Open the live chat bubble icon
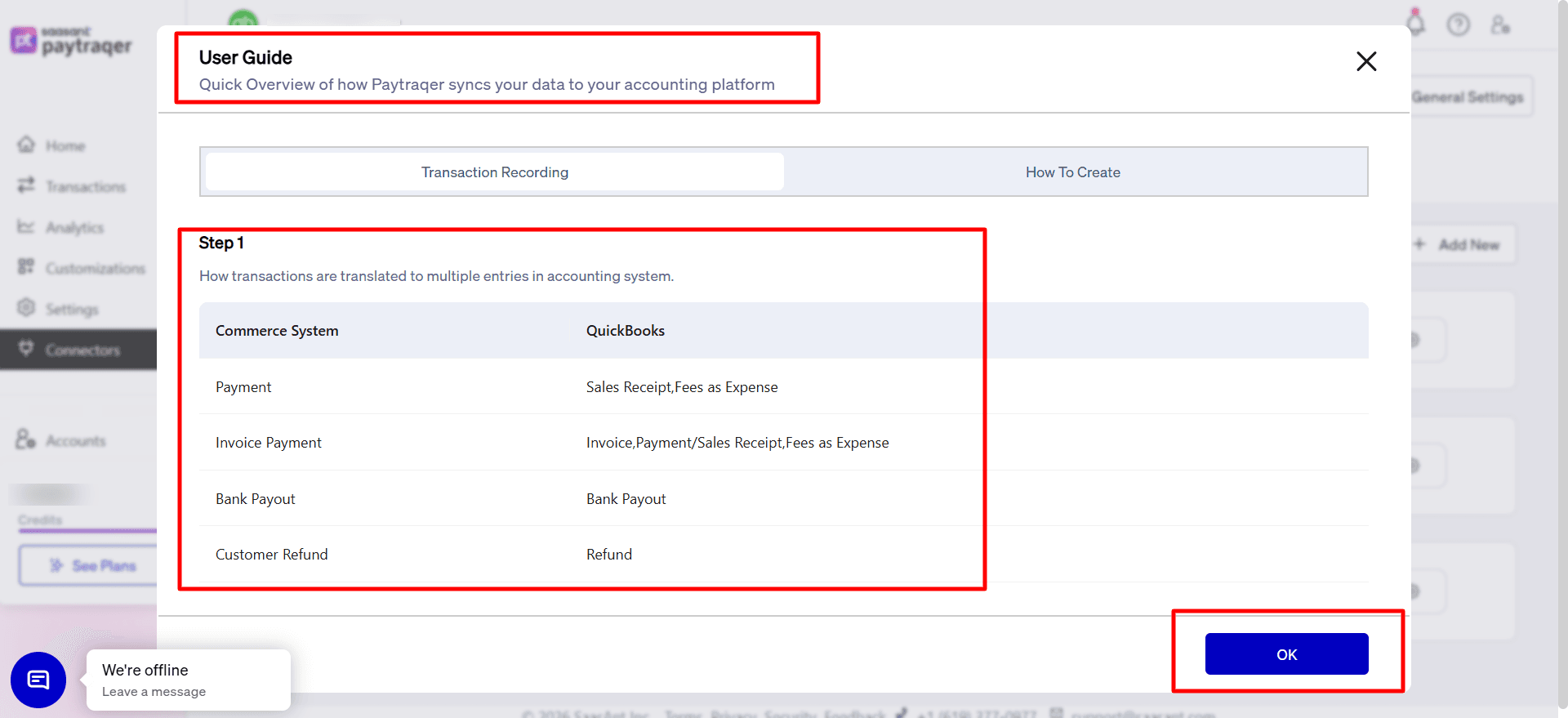1568x718 pixels. click(x=38, y=680)
